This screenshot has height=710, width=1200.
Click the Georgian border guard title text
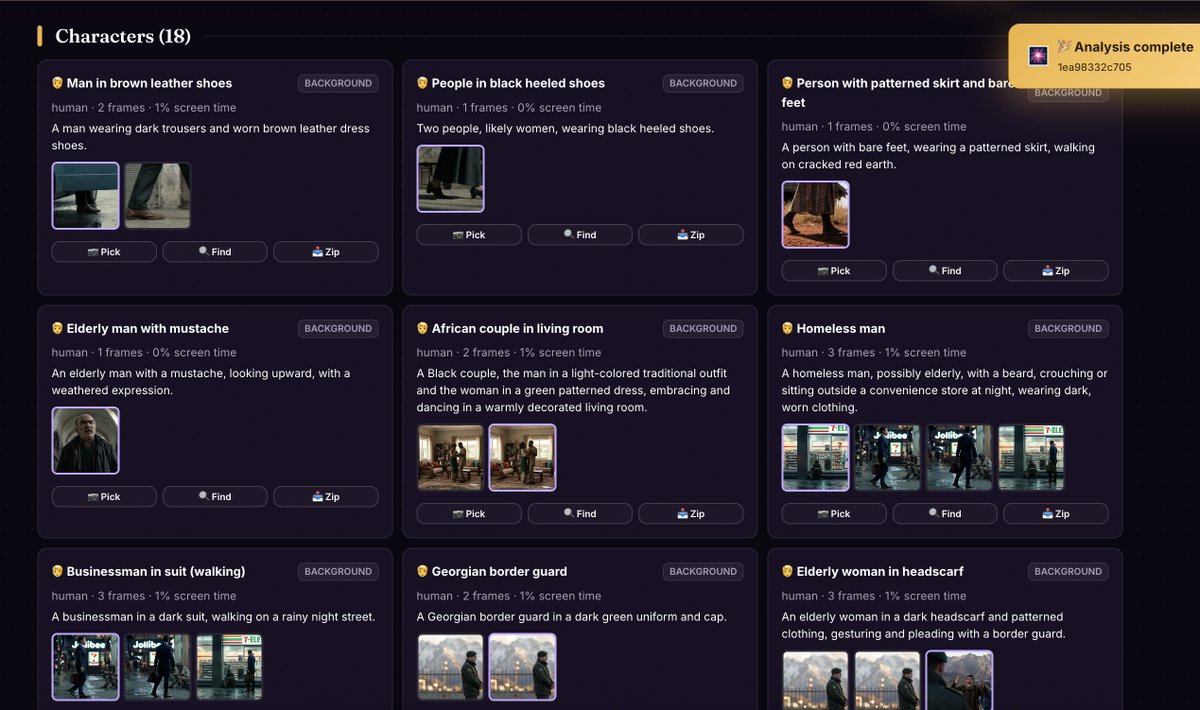point(499,571)
